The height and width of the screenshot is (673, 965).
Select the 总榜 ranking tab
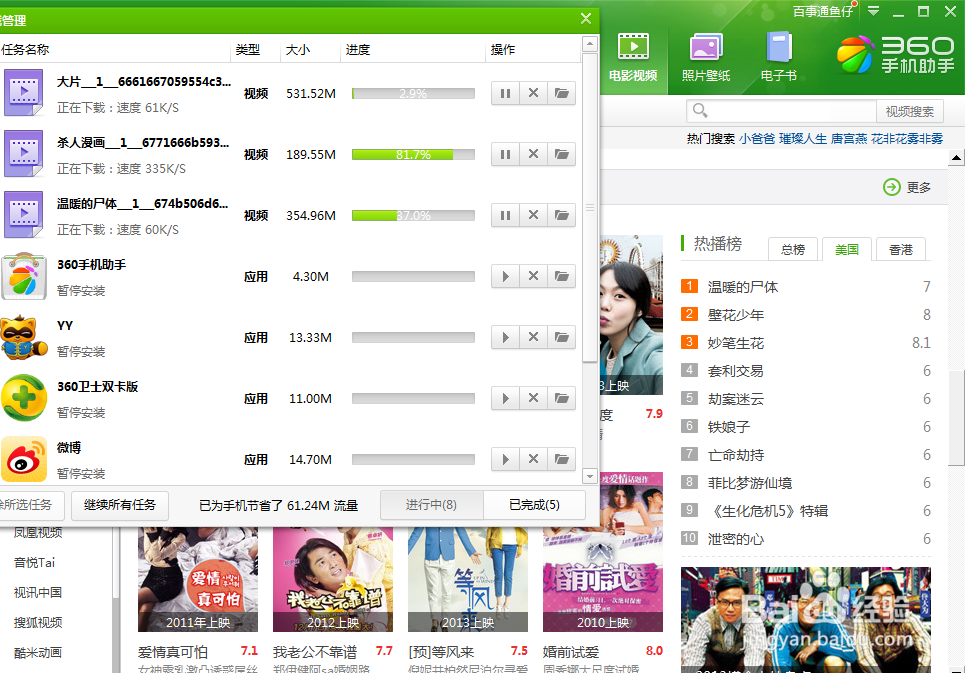click(x=793, y=249)
